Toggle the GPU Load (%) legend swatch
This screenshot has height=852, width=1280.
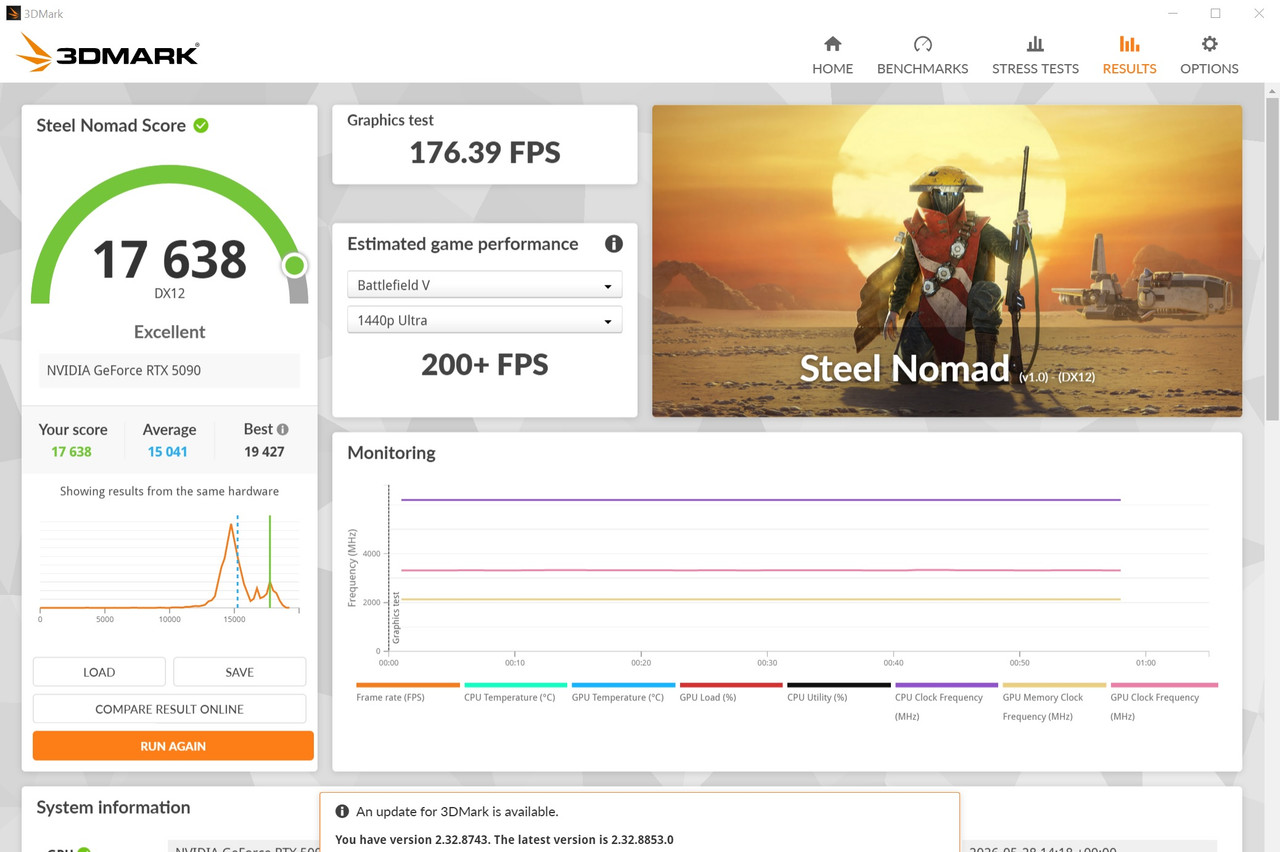(x=731, y=685)
